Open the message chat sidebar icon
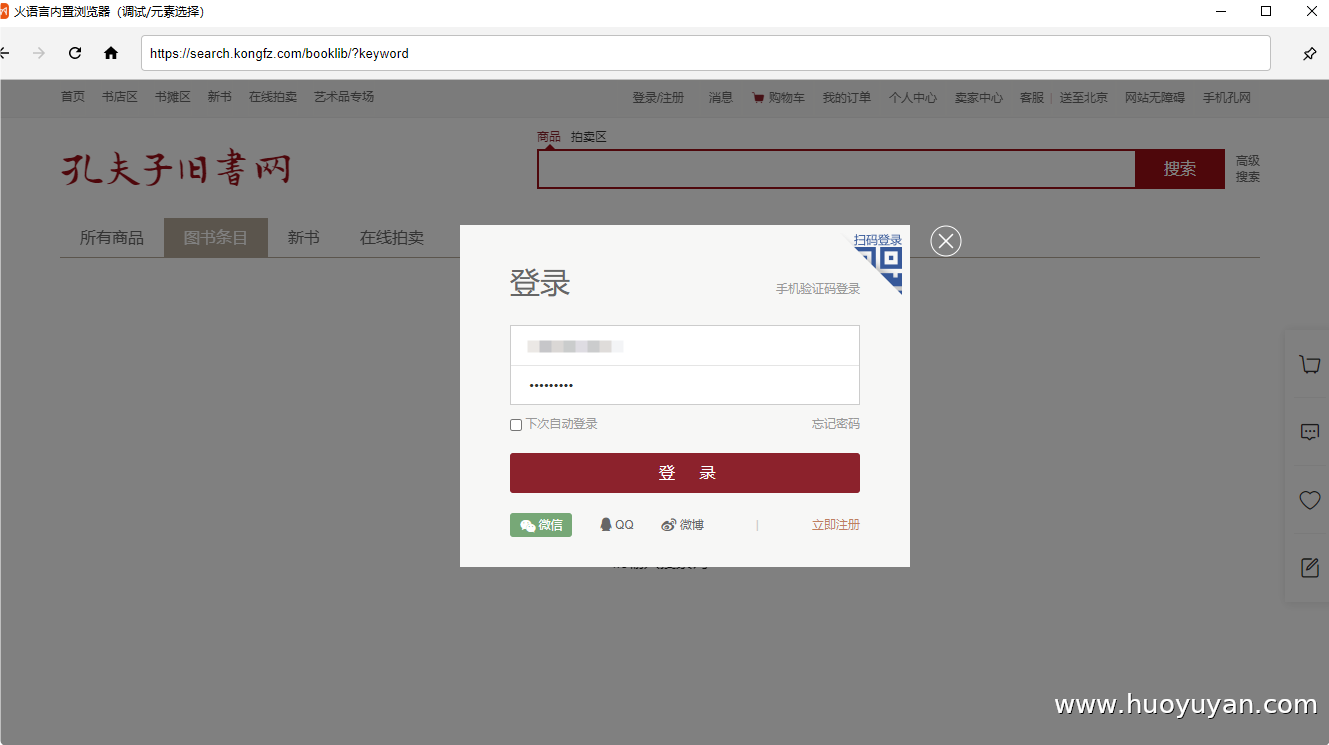 [1309, 432]
